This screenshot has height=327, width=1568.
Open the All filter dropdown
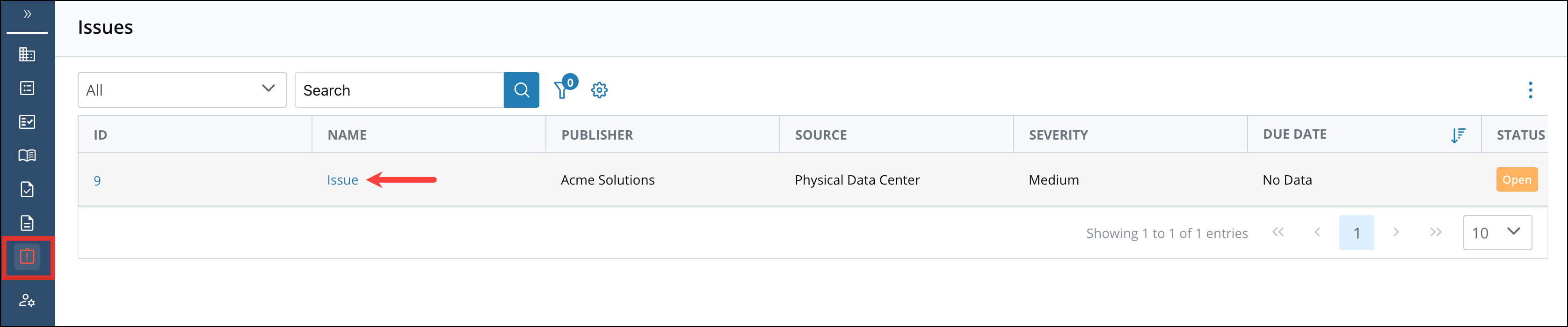181,89
